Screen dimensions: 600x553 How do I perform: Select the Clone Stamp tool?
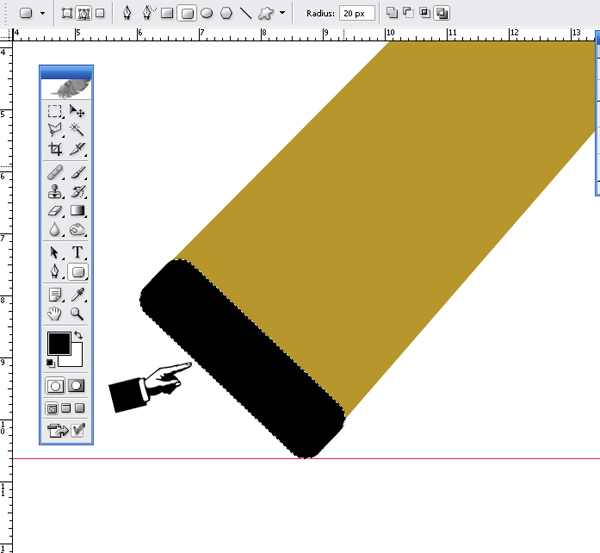55,191
